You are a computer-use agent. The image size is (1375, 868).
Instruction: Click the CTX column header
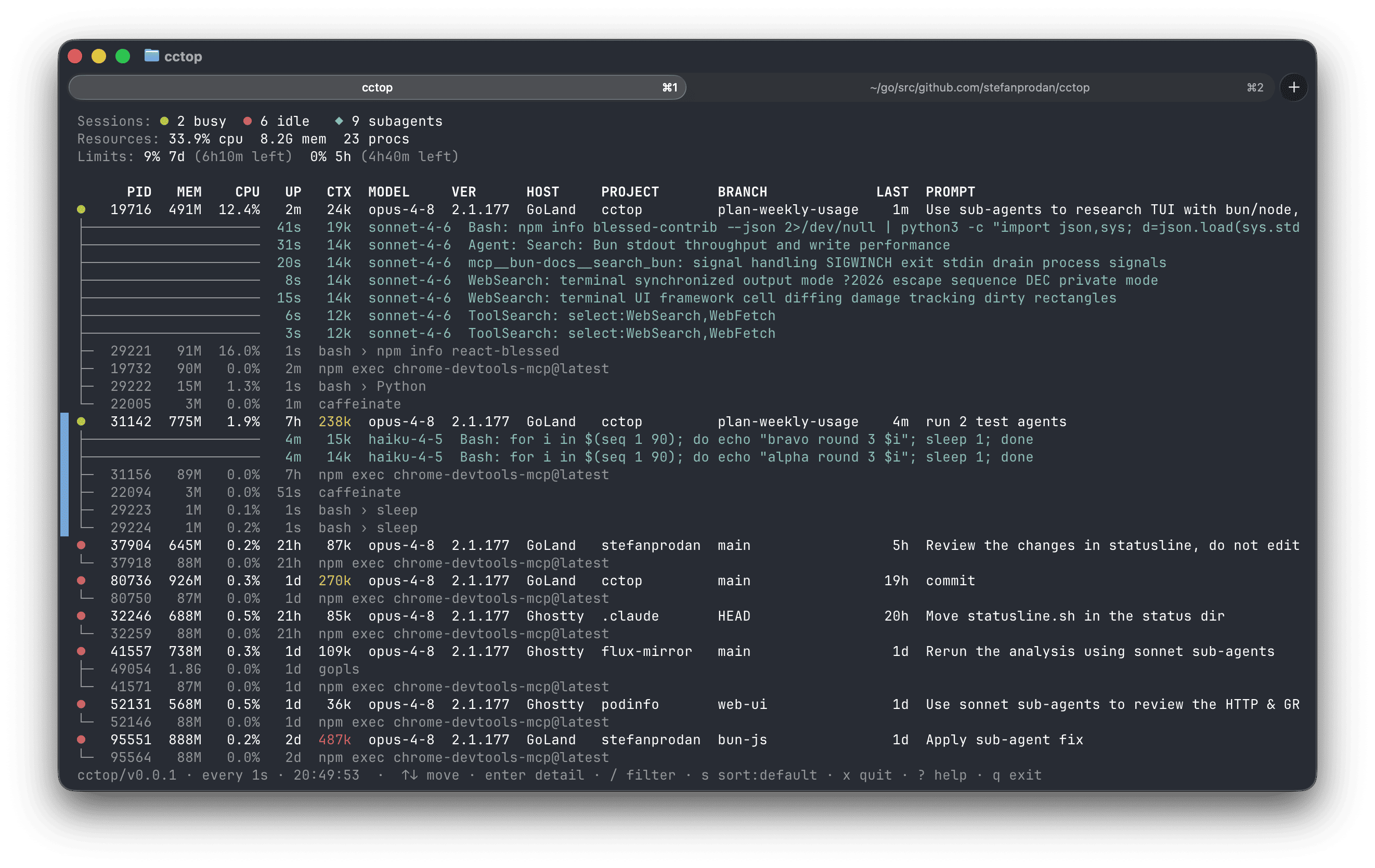pos(339,192)
